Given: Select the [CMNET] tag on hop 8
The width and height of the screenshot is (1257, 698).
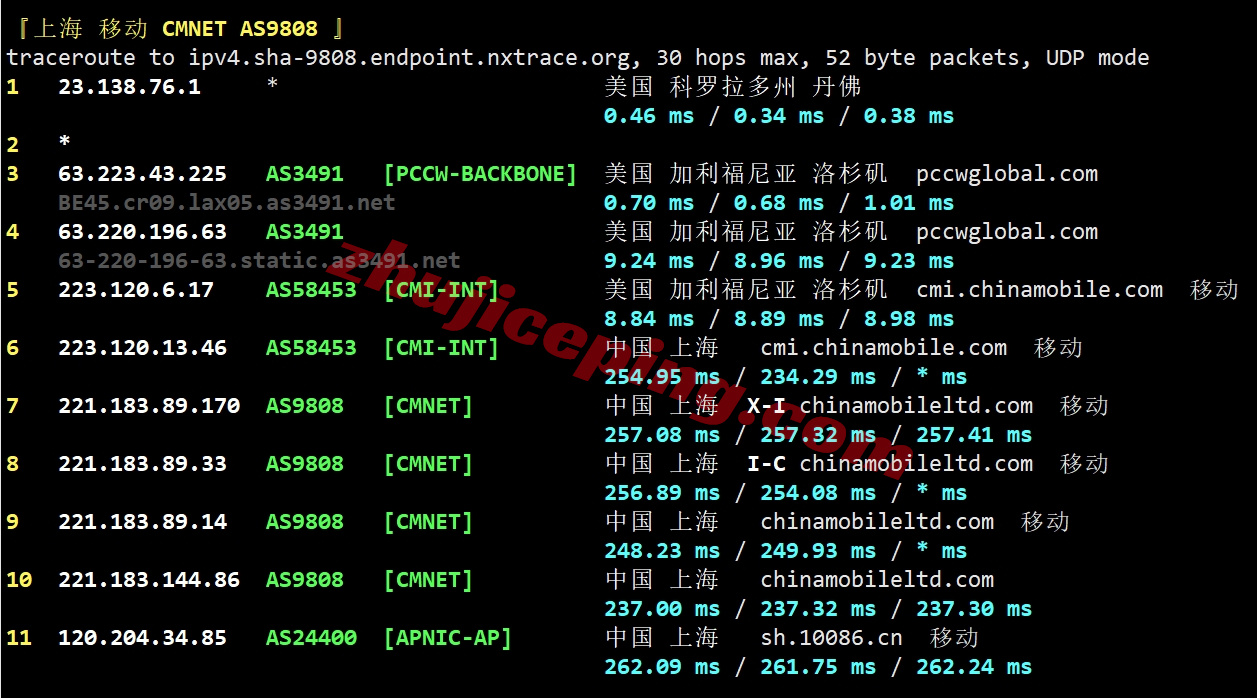Looking at the screenshot, I should point(427,463).
